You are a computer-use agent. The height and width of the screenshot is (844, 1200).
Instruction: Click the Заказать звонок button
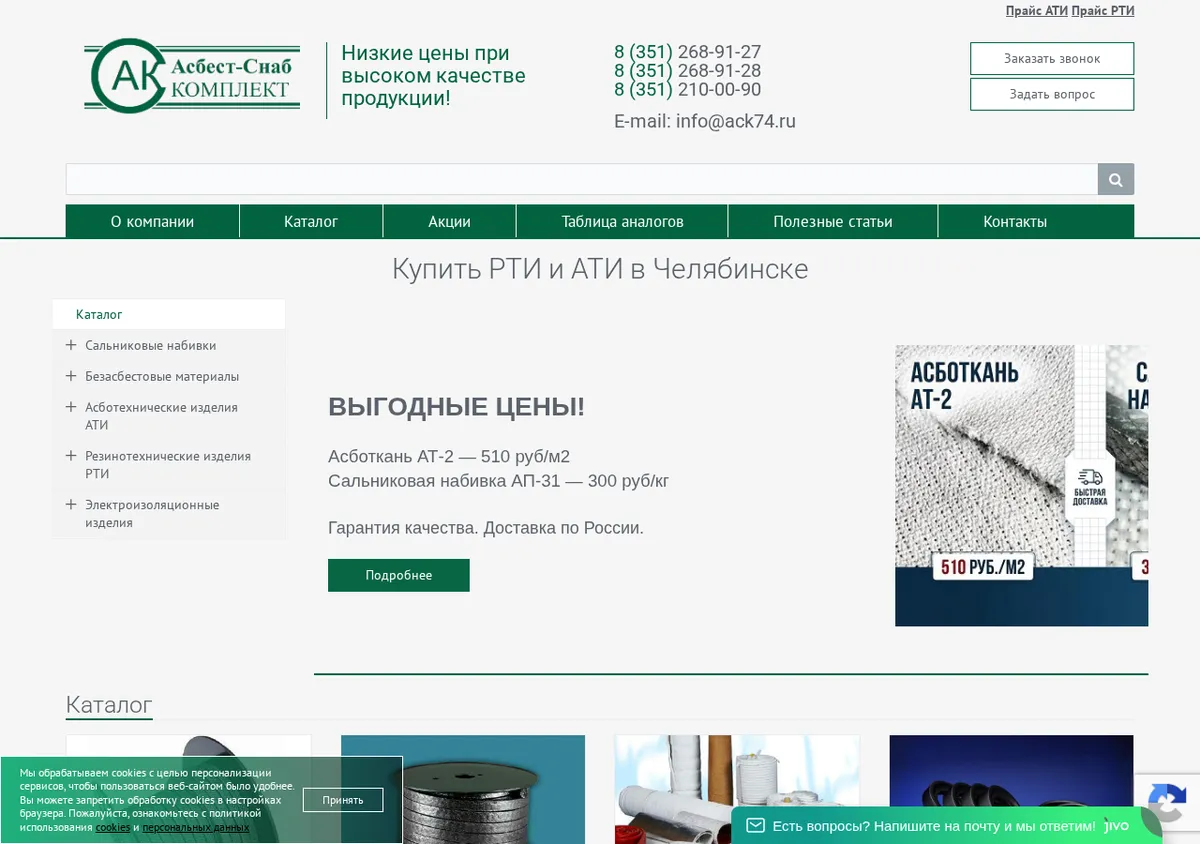[x=1052, y=59]
